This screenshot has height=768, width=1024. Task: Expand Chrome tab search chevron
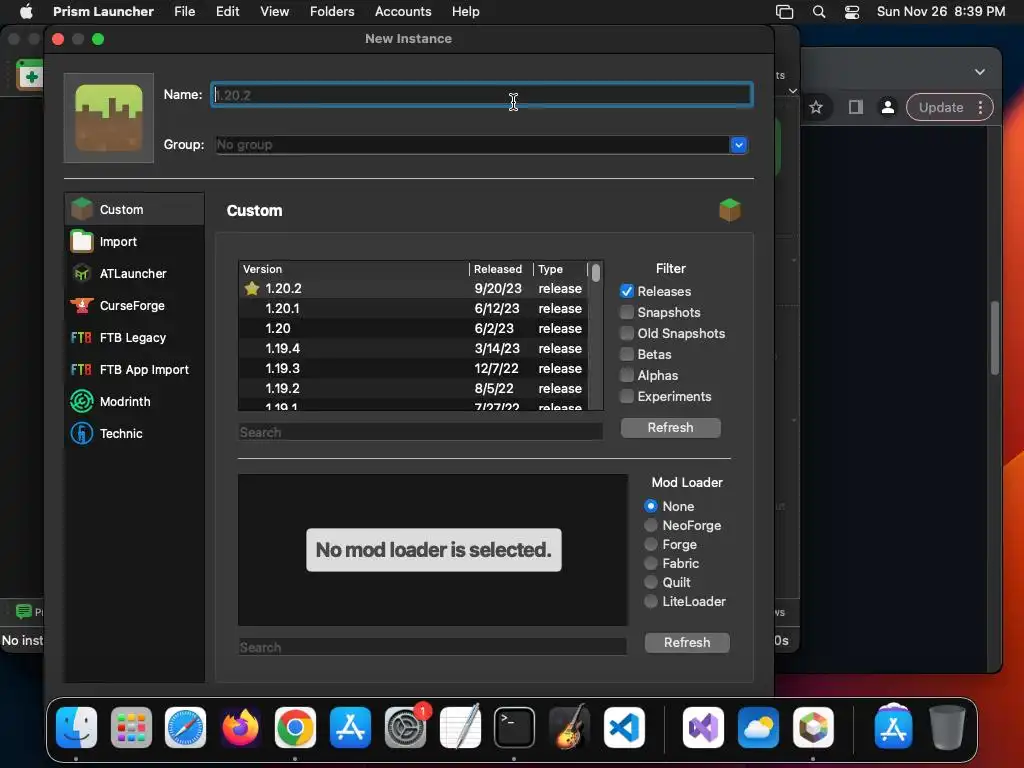coord(980,72)
